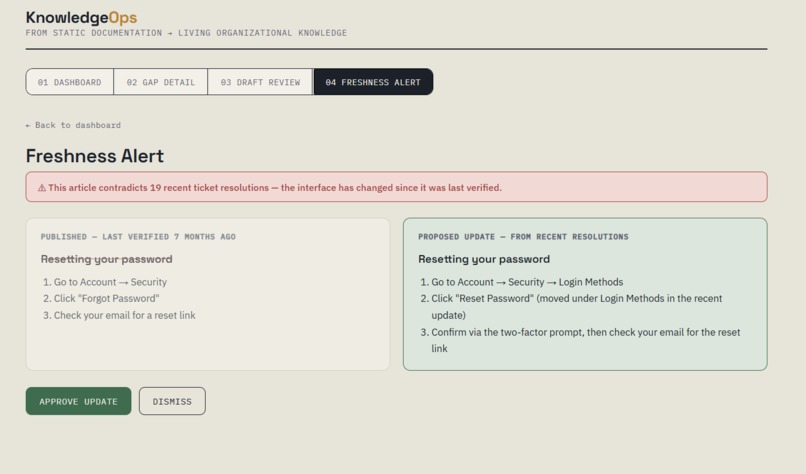
Task: Click proposed step 'Confirm via the two-factor prompt'
Action: click(x=585, y=340)
